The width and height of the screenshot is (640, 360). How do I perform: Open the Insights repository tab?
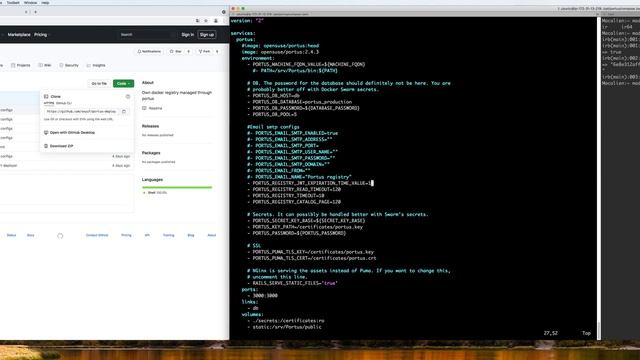(x=96, y=65)
